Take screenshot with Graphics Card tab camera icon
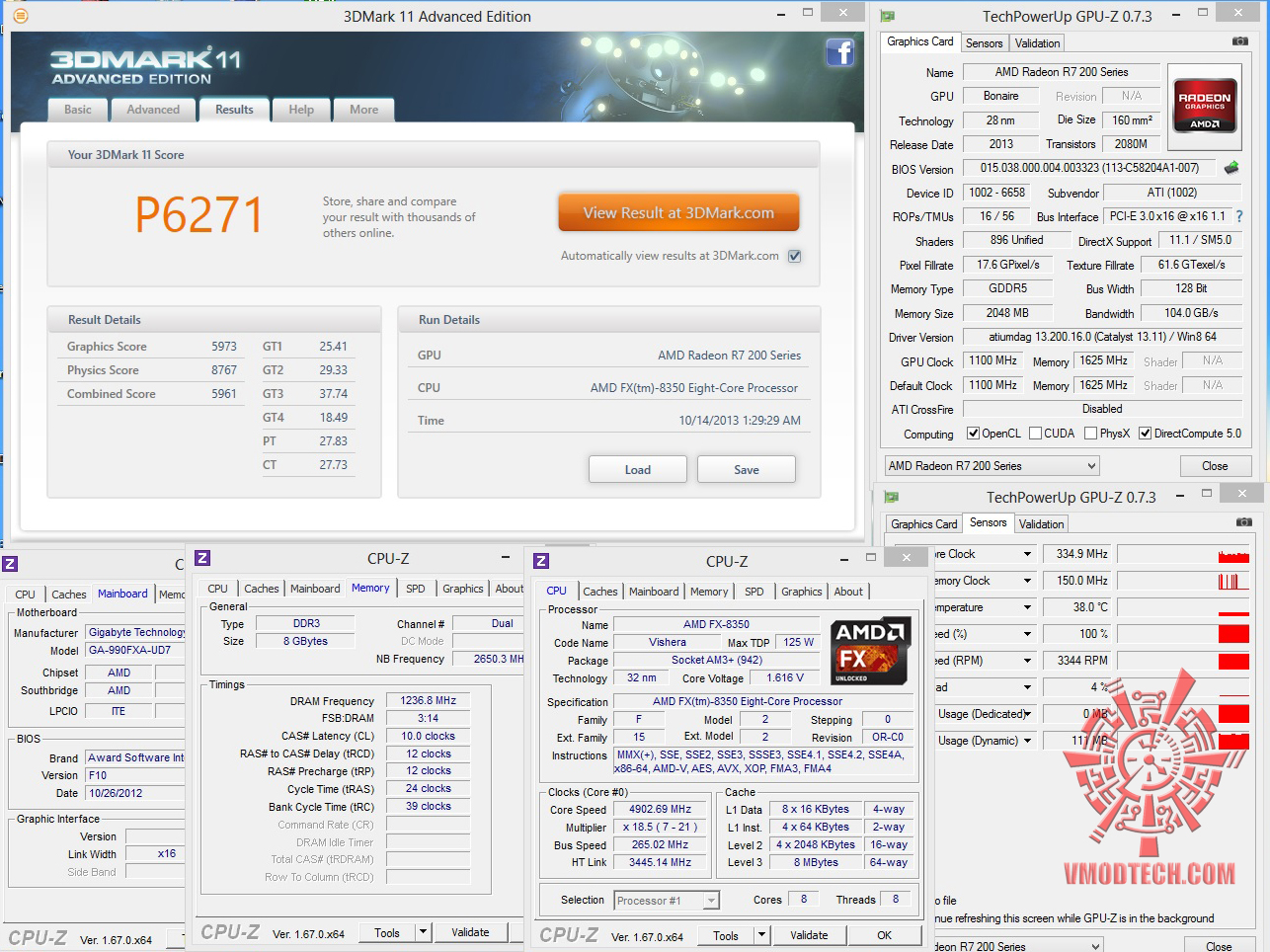Screen dimensions: 1270x952 [x=1239, y=41]
